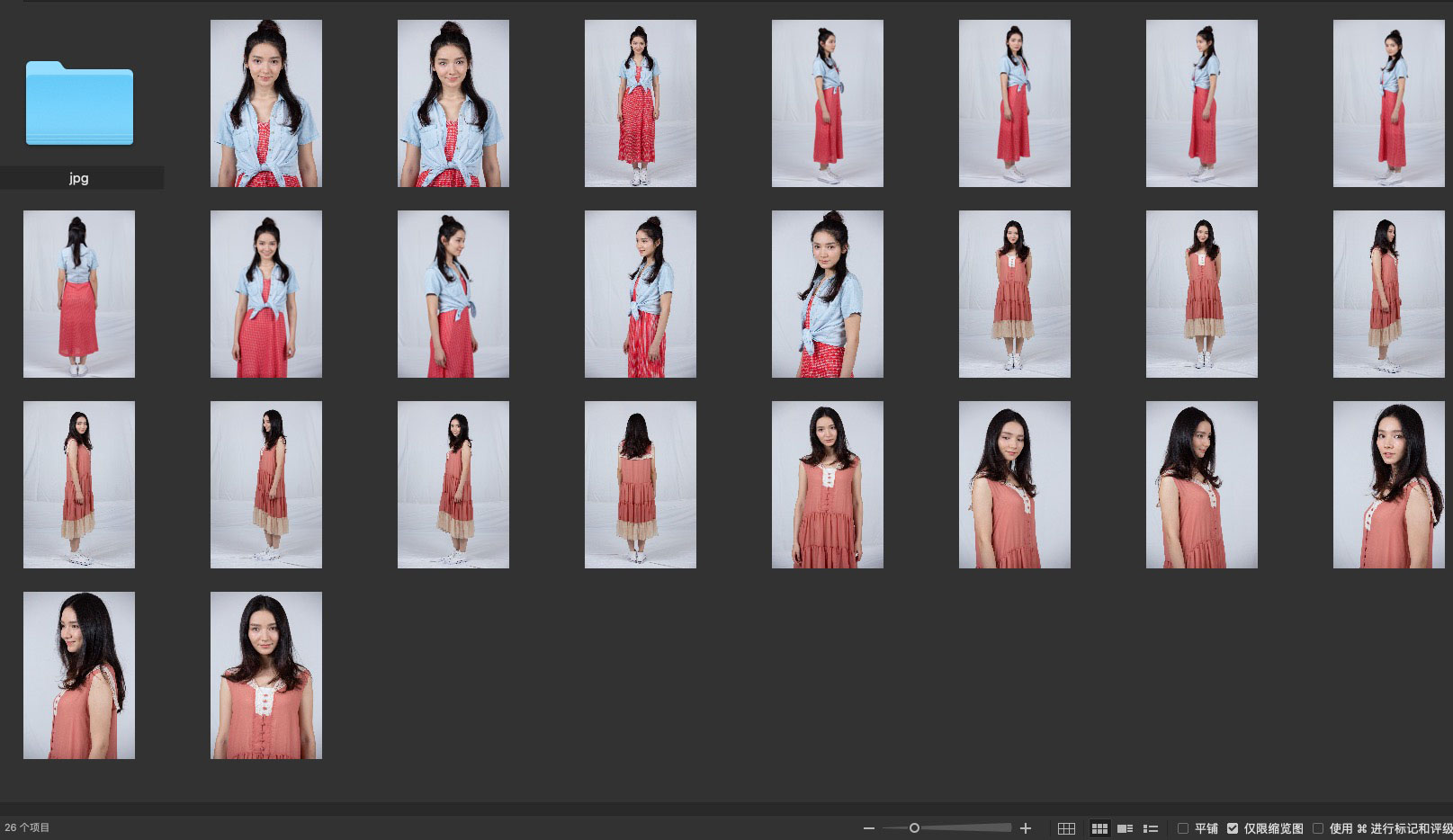
Task: Select the blue jpg folder icon
Action: click(x=79, y=103)
